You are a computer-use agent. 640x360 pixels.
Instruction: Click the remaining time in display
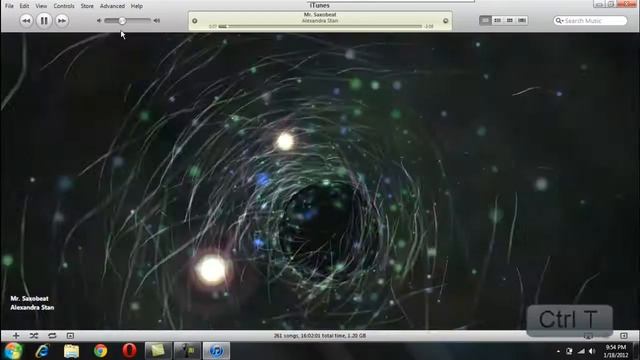pos(429,27)
